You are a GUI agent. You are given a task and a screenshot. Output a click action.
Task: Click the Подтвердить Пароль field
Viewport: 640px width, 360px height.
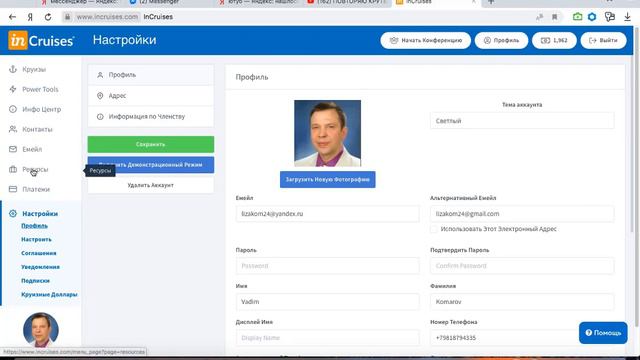(x=522, y=266)
